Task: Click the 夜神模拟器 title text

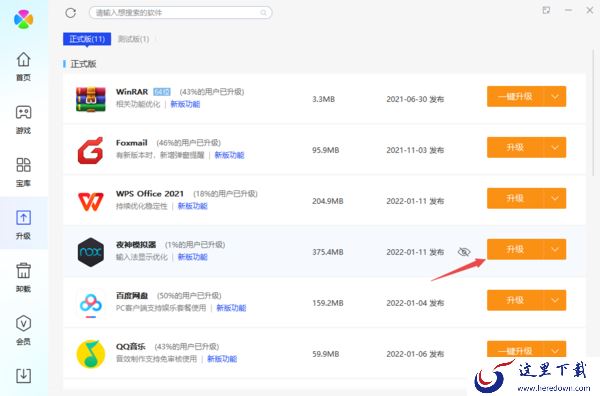Action: pos(136,244)
